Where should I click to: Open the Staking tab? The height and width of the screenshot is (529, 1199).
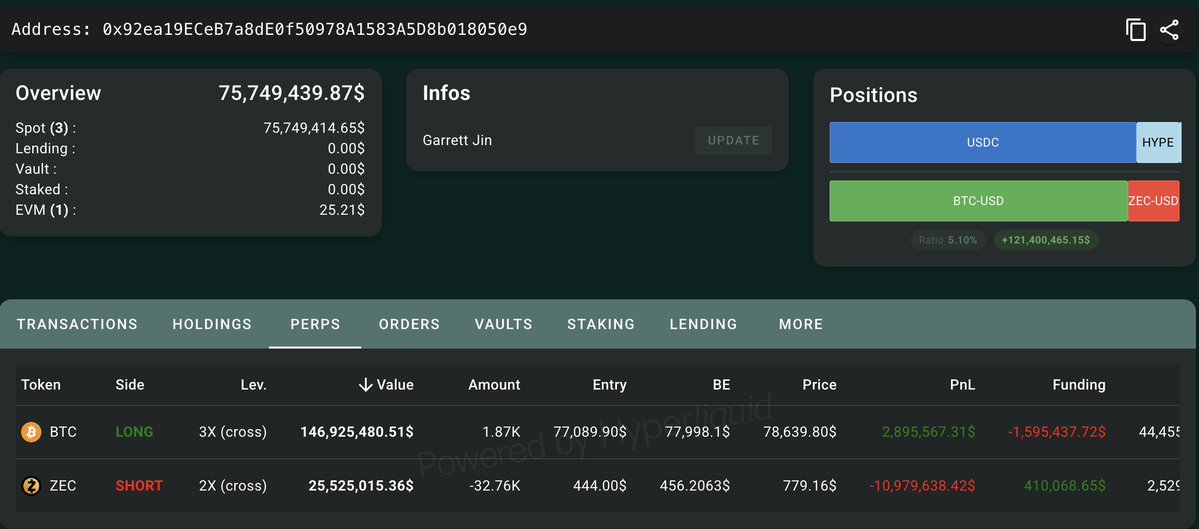pos(601,324)
